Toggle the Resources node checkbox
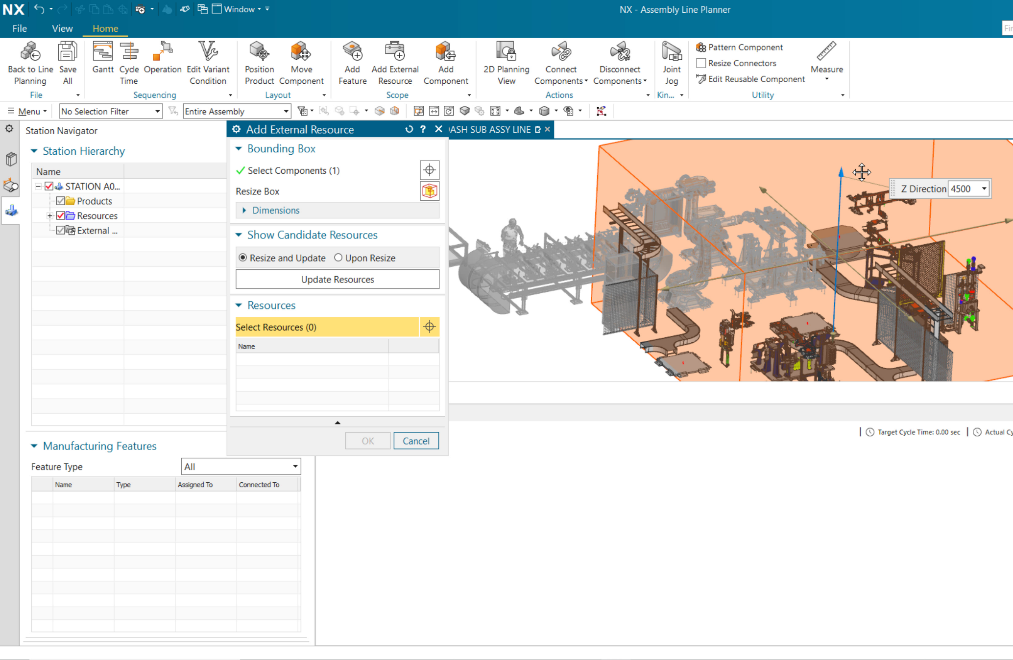 coord(61,216)
